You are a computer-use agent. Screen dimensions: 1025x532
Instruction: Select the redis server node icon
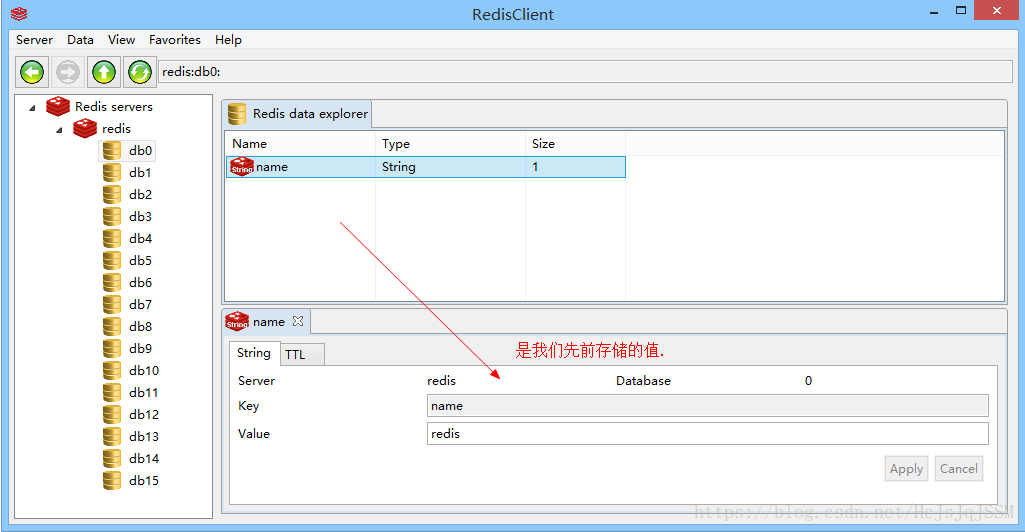84,128
